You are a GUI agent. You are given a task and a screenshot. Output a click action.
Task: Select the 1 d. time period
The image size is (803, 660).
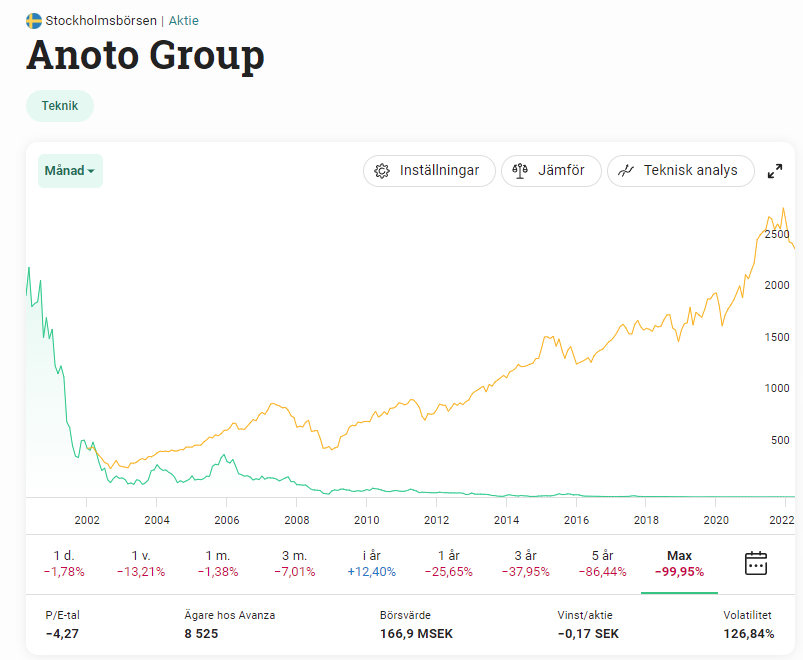(64, 563)
